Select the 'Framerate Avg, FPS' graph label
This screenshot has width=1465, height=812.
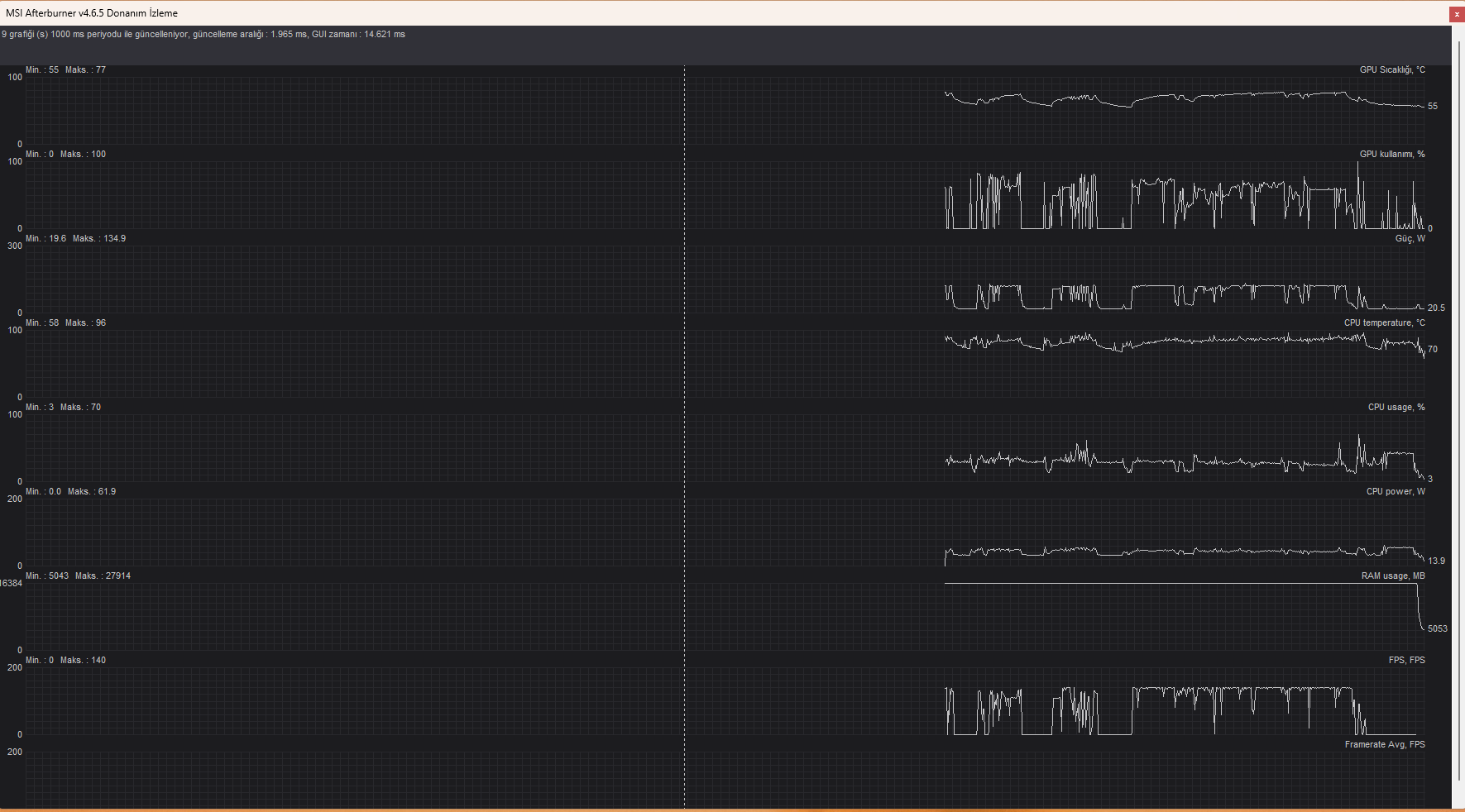tap(1385, 745)
